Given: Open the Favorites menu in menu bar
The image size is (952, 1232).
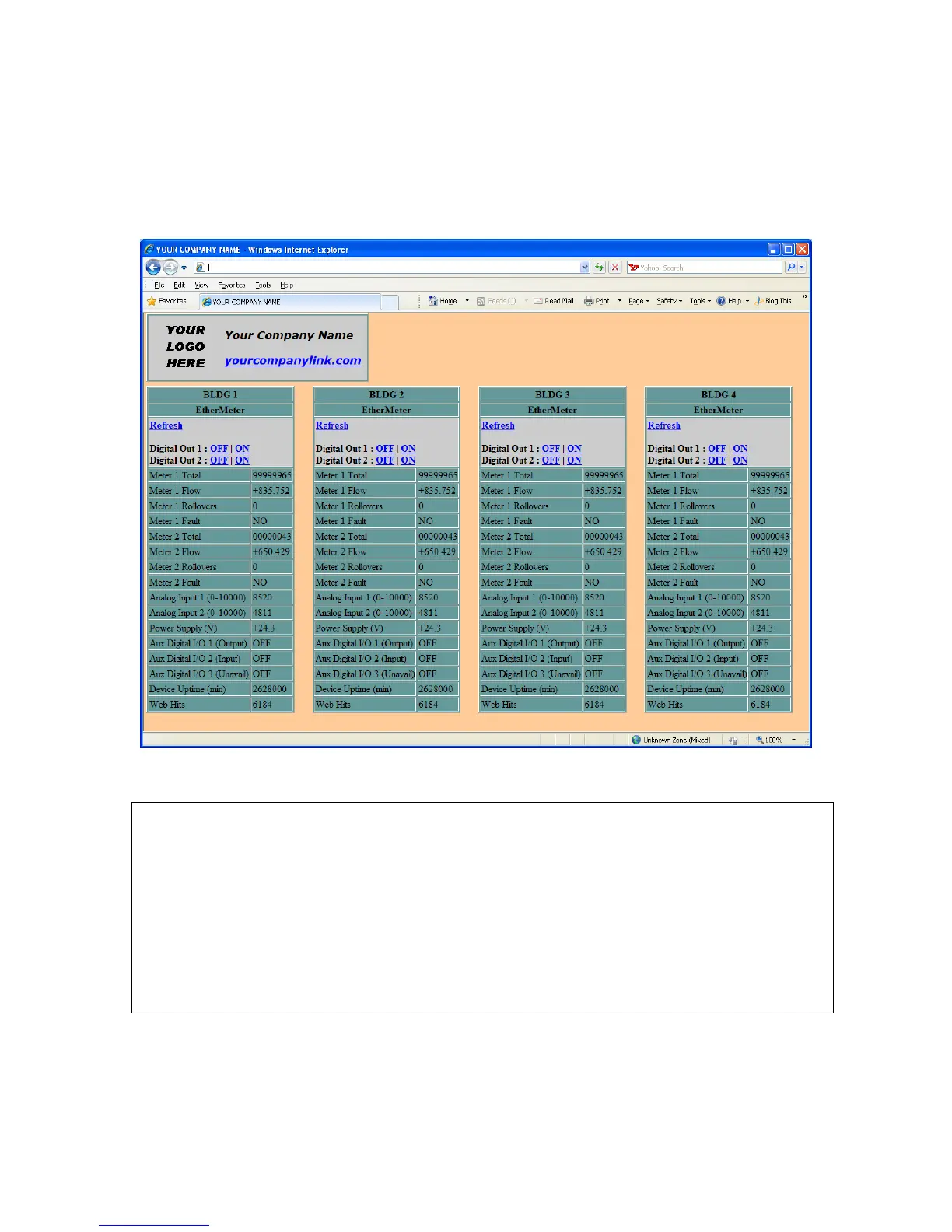Looking at the screenshot, I should click(x=231, y=285).
